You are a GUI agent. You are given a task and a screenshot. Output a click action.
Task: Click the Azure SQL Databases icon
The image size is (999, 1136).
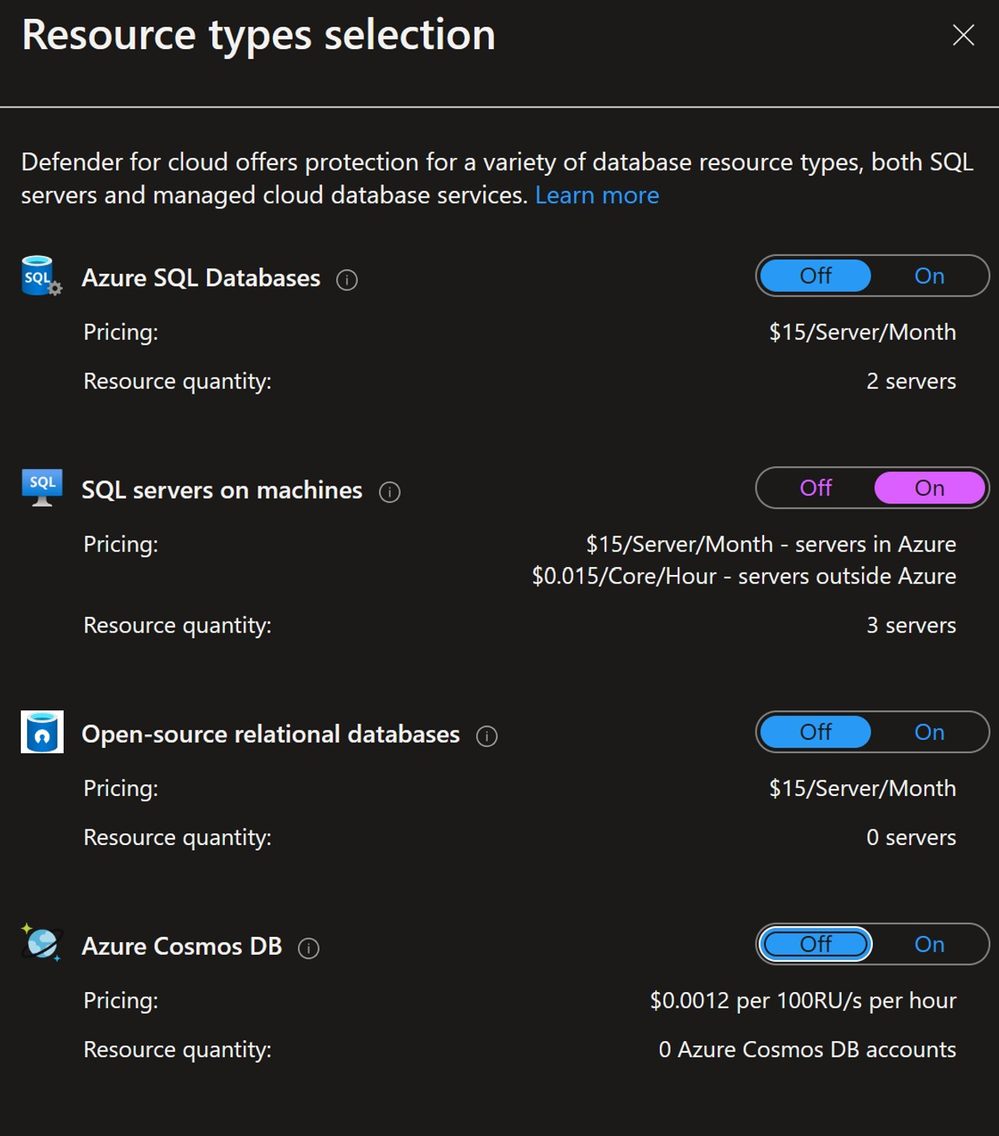click(x=42, y=275)
